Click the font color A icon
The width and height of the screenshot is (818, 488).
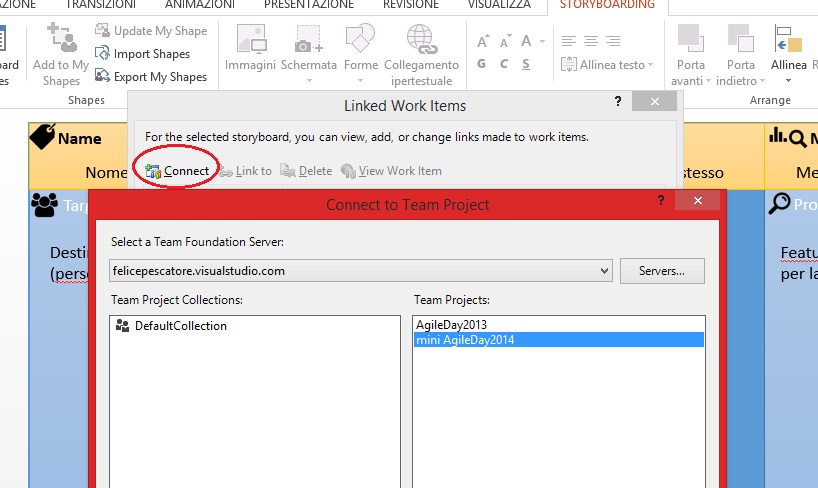pyautogui.click(x=526, y=41)
